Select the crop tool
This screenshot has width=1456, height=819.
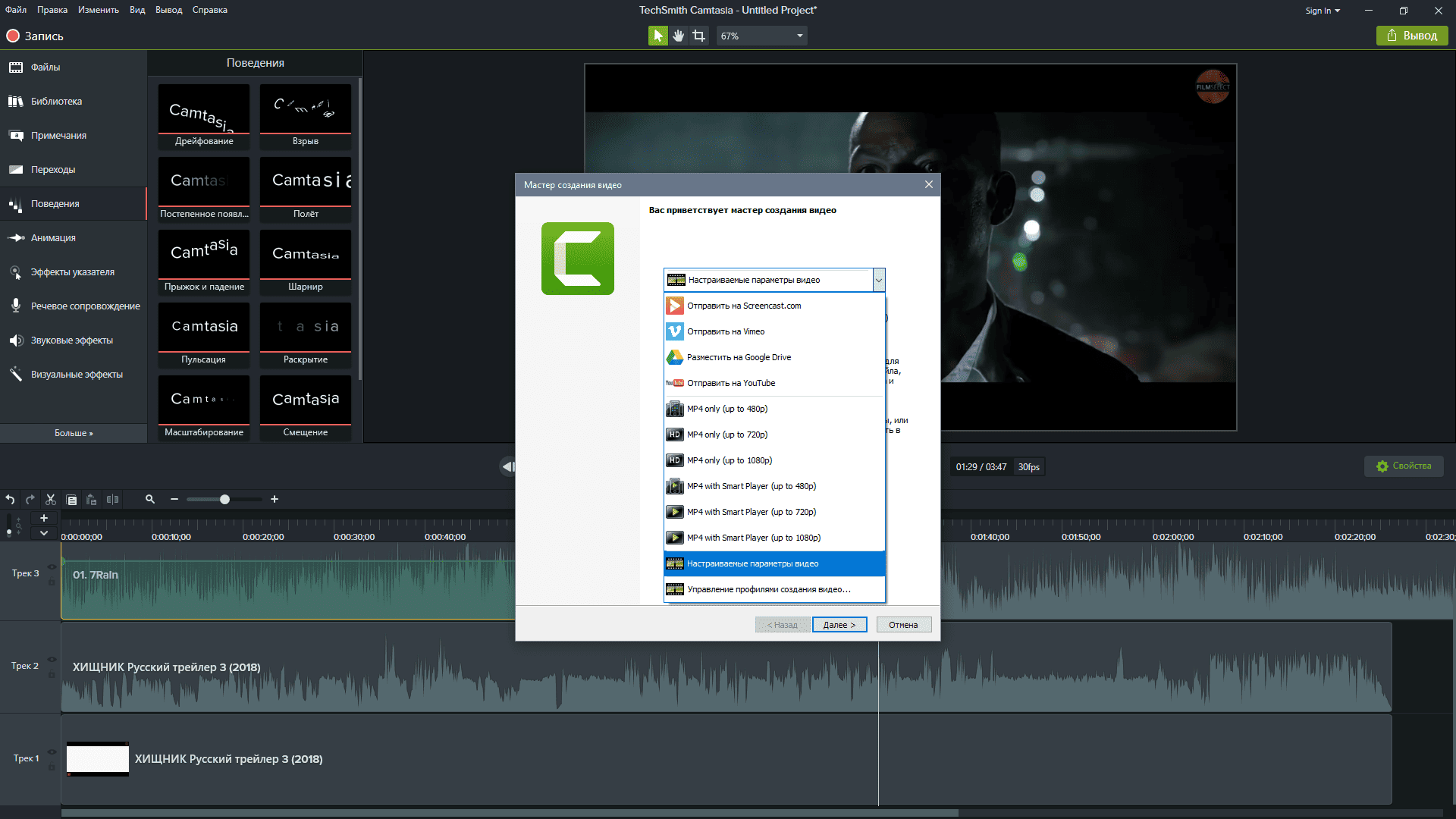tap(699, 36)
